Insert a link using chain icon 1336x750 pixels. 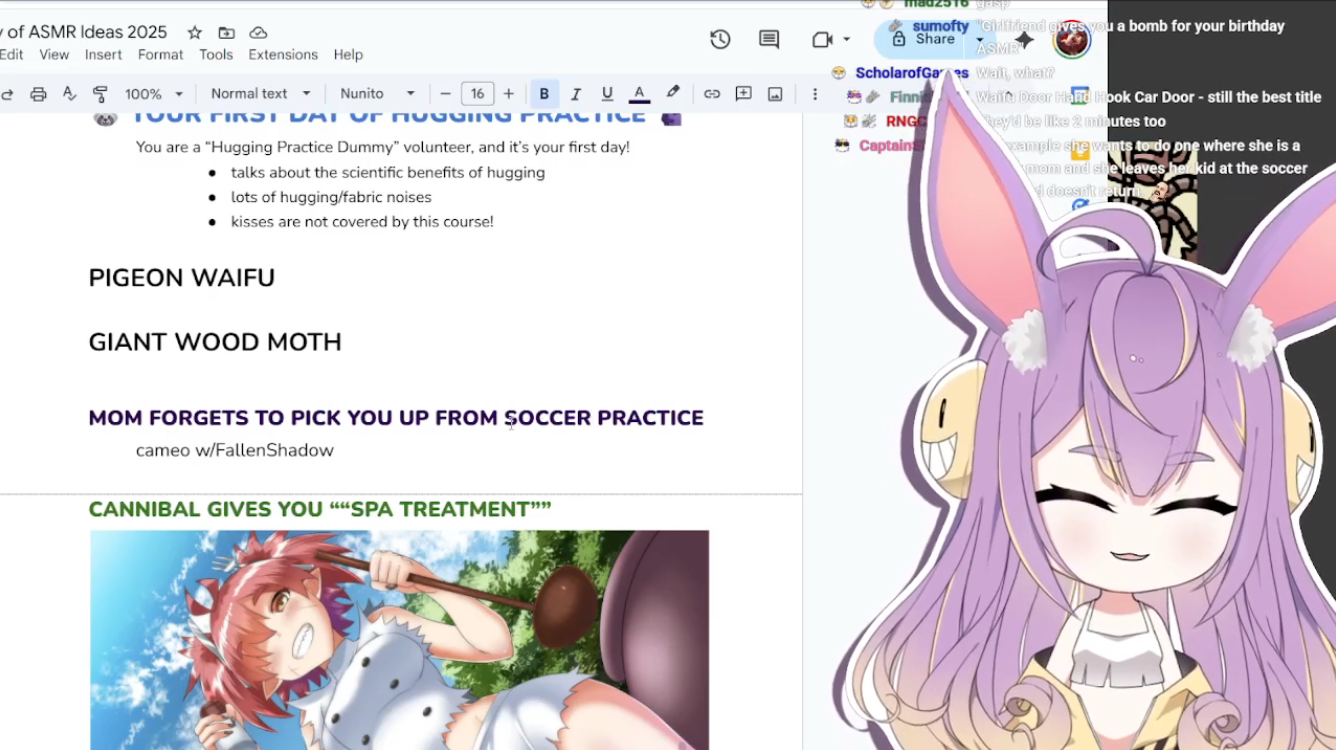point(712,94)
